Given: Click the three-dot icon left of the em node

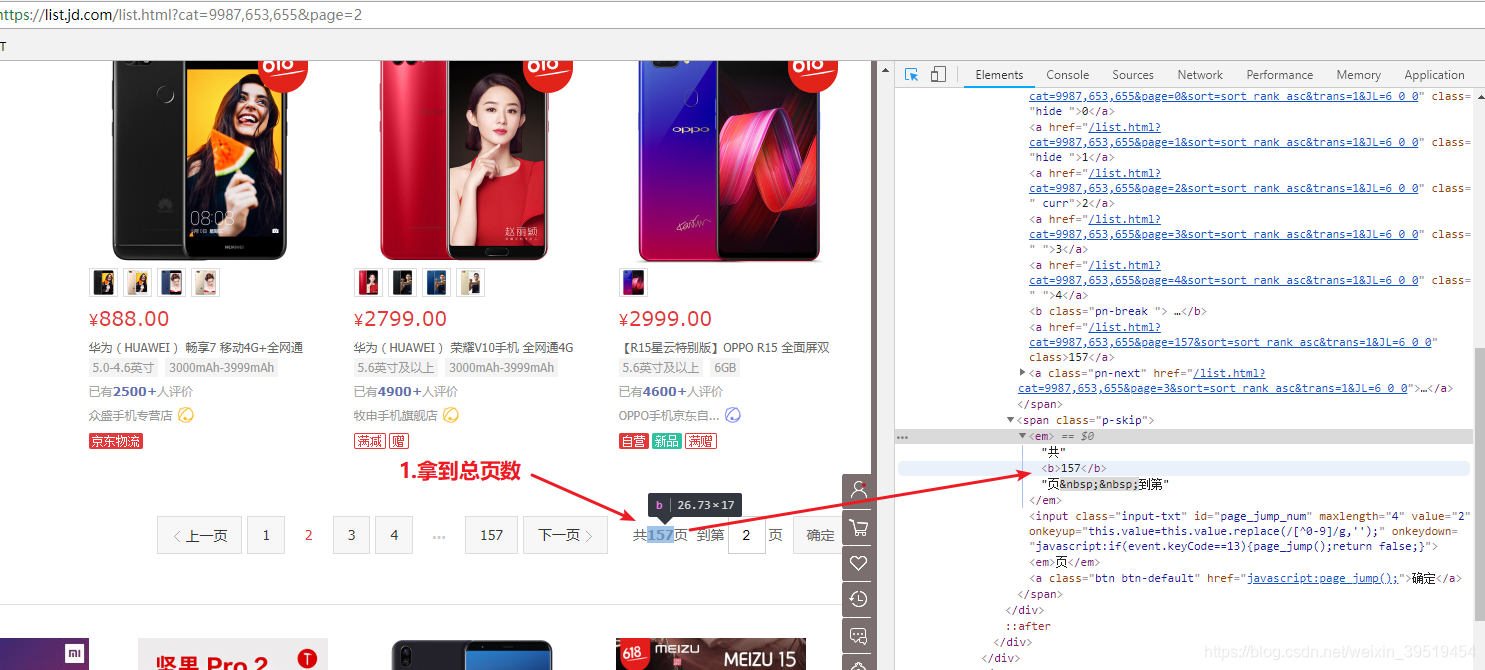Looking at the screenshot, I should pos(903,437).
